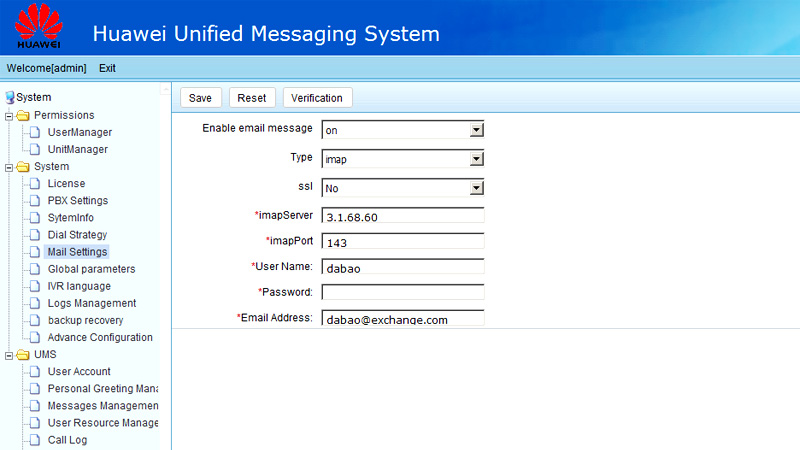The width and height of the screenshot is (800, 450).
Task: Click the page icon beside IVR language
Action: tap(35, 286)
